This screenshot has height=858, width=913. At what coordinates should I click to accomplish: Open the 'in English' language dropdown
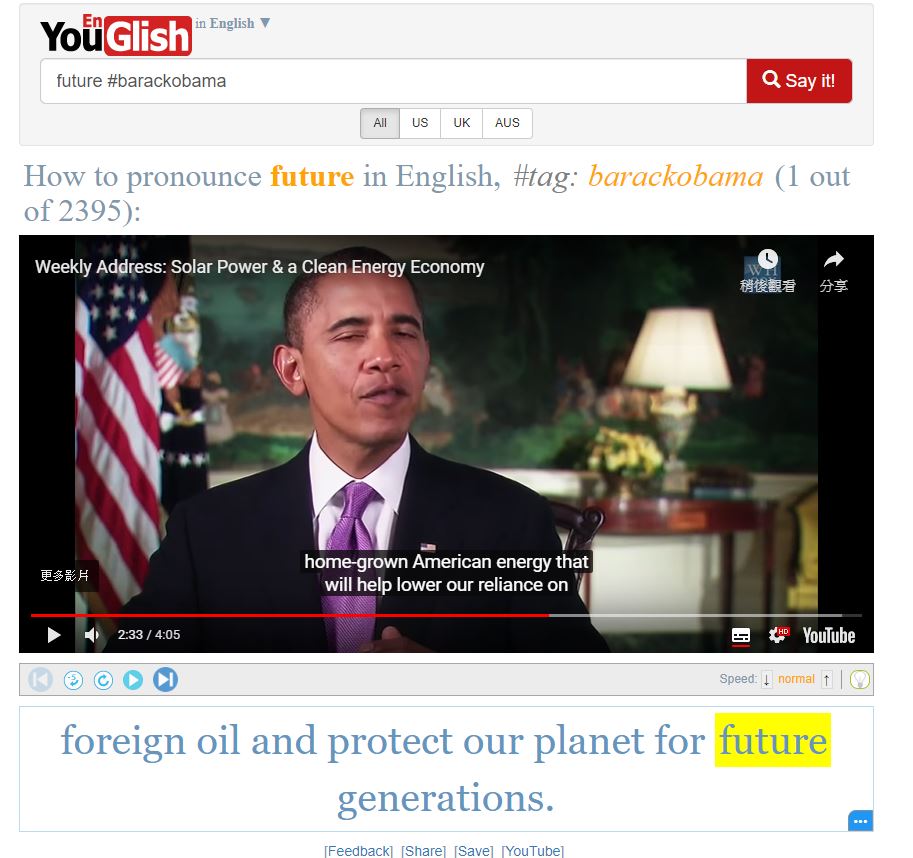[232, 23]
